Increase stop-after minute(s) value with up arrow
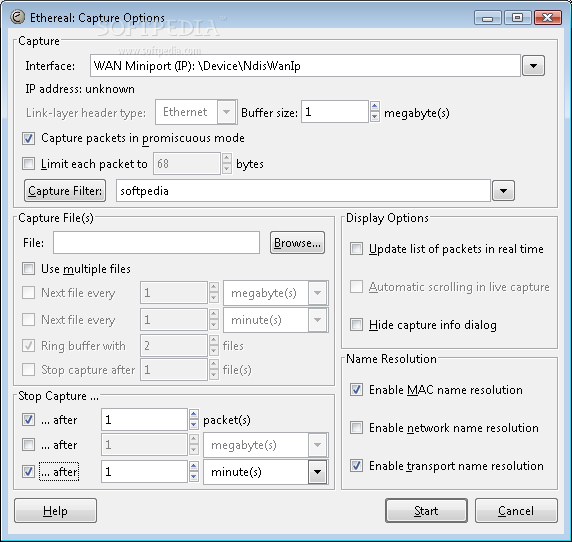572x542 pixels. pyautogui.click(x=194, y=466)
